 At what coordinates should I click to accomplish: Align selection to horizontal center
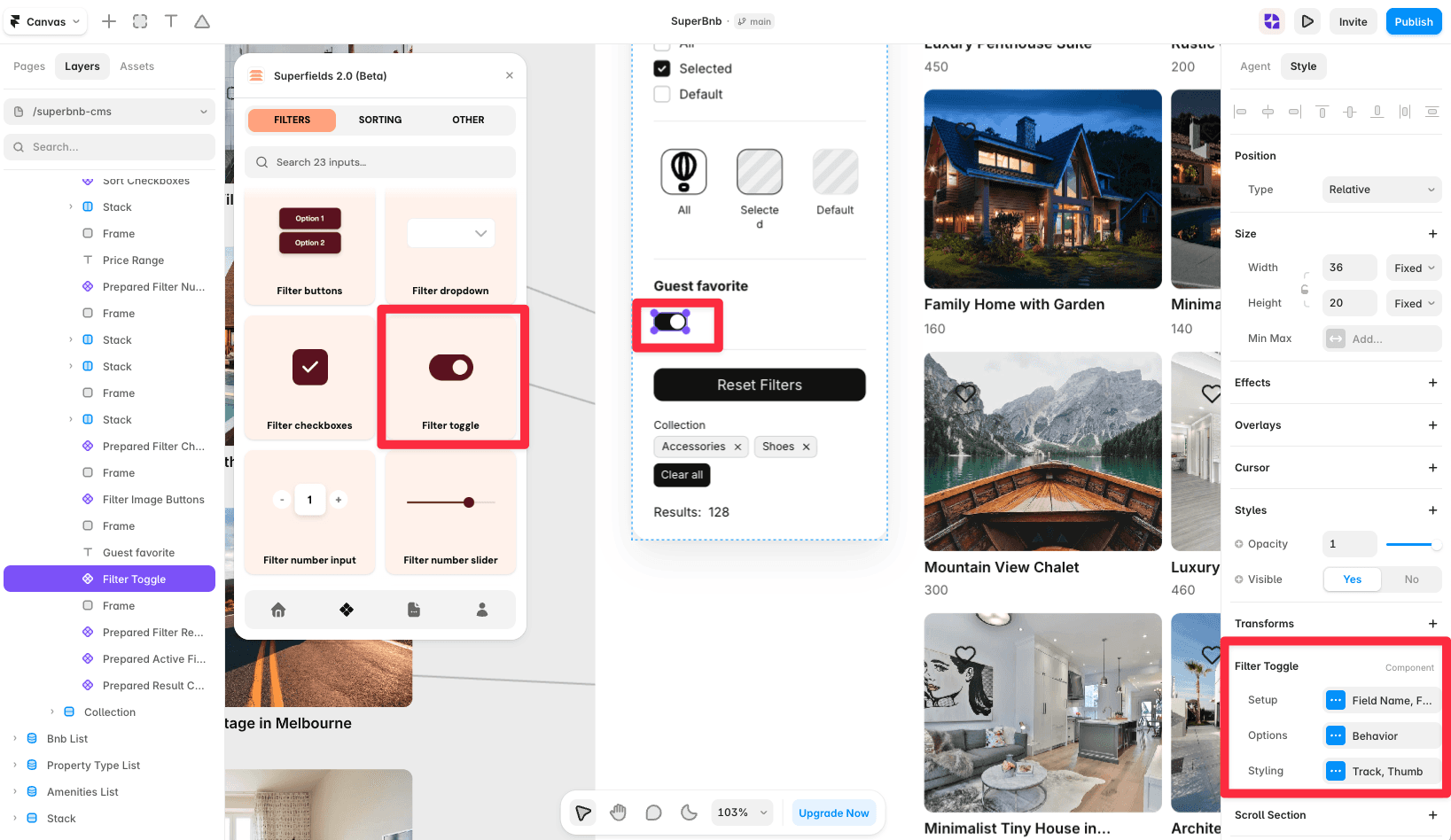(1268, 112)
